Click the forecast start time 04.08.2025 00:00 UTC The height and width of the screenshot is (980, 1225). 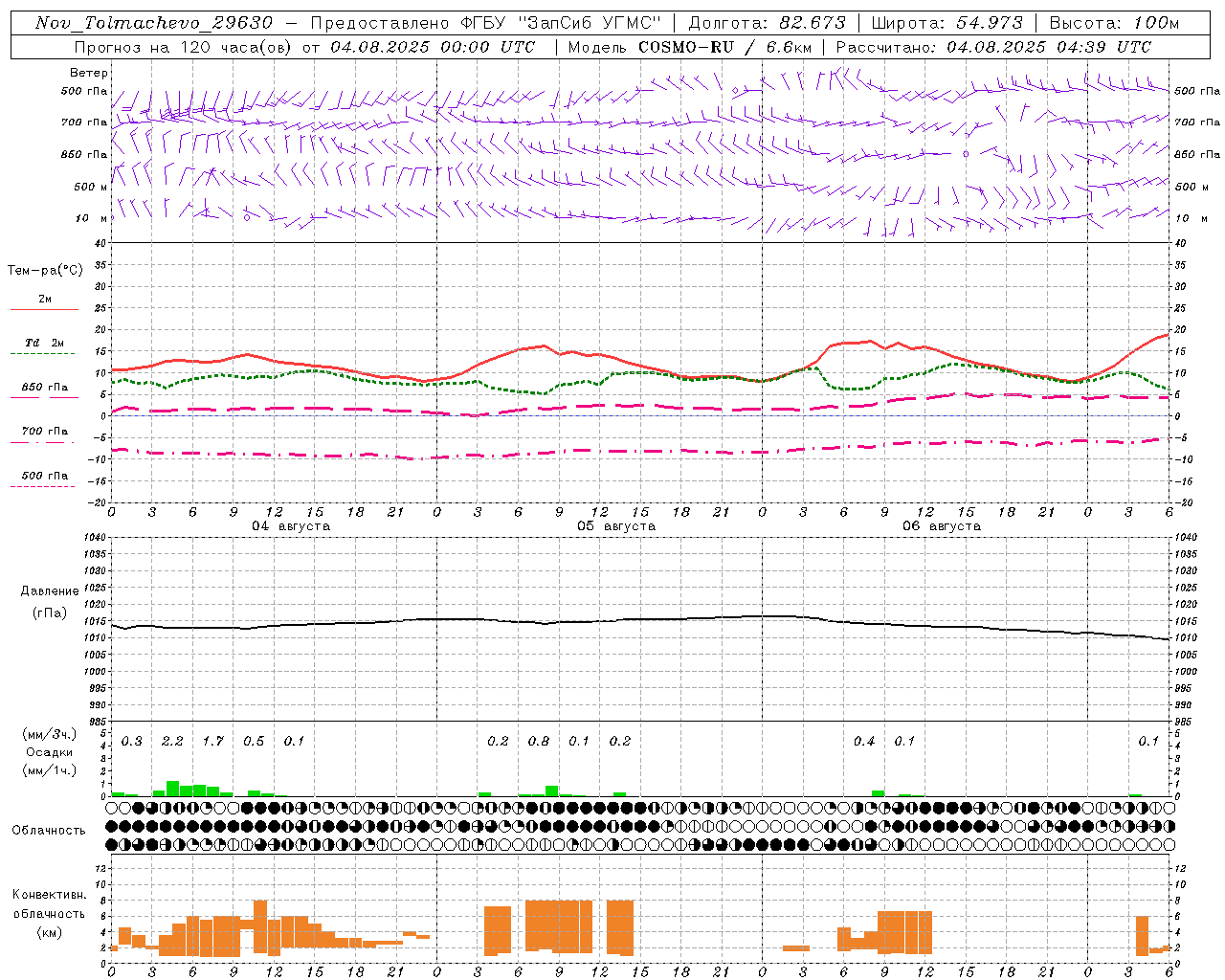tap(434, 47)
